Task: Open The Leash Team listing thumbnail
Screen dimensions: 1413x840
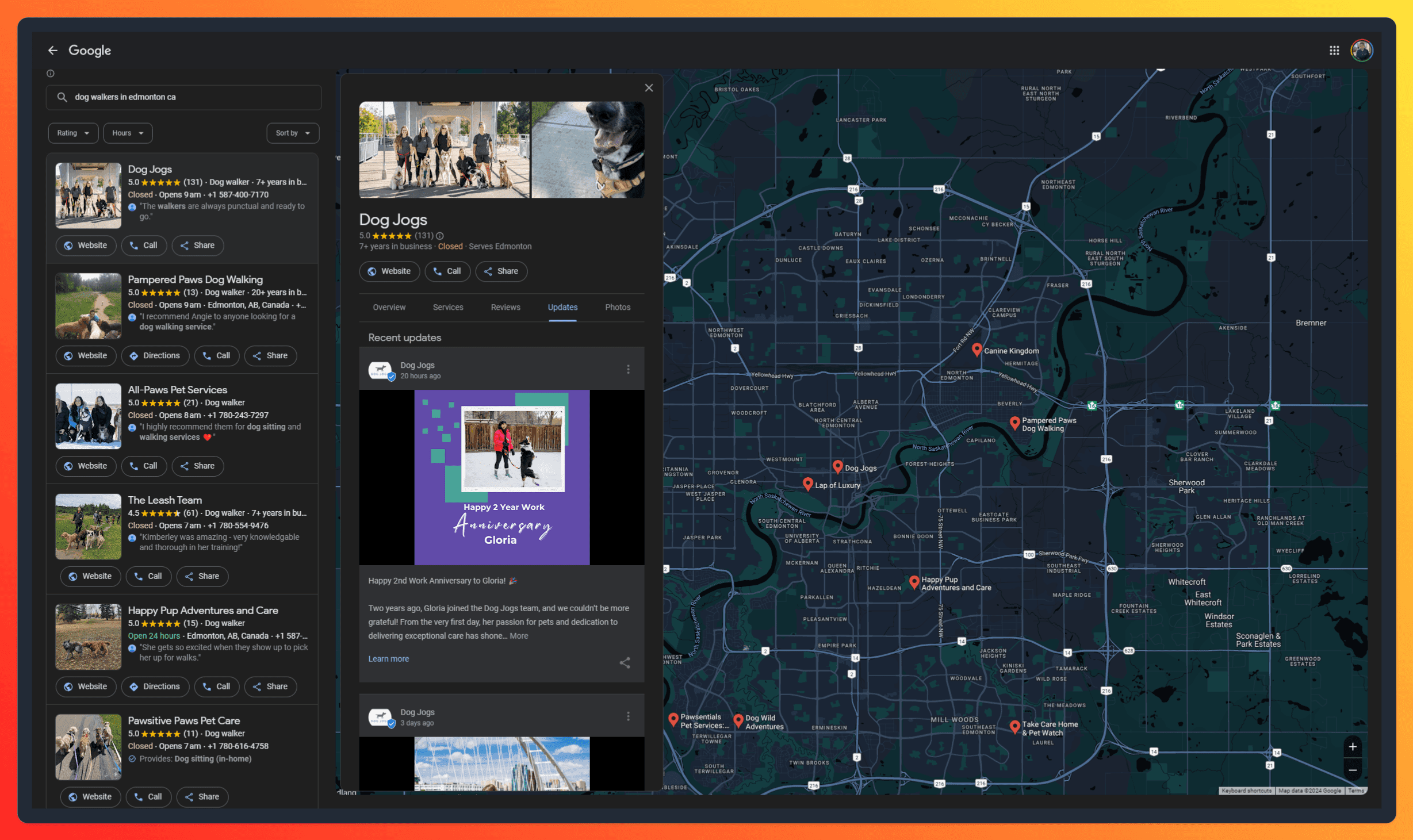Action: [88, 527]
